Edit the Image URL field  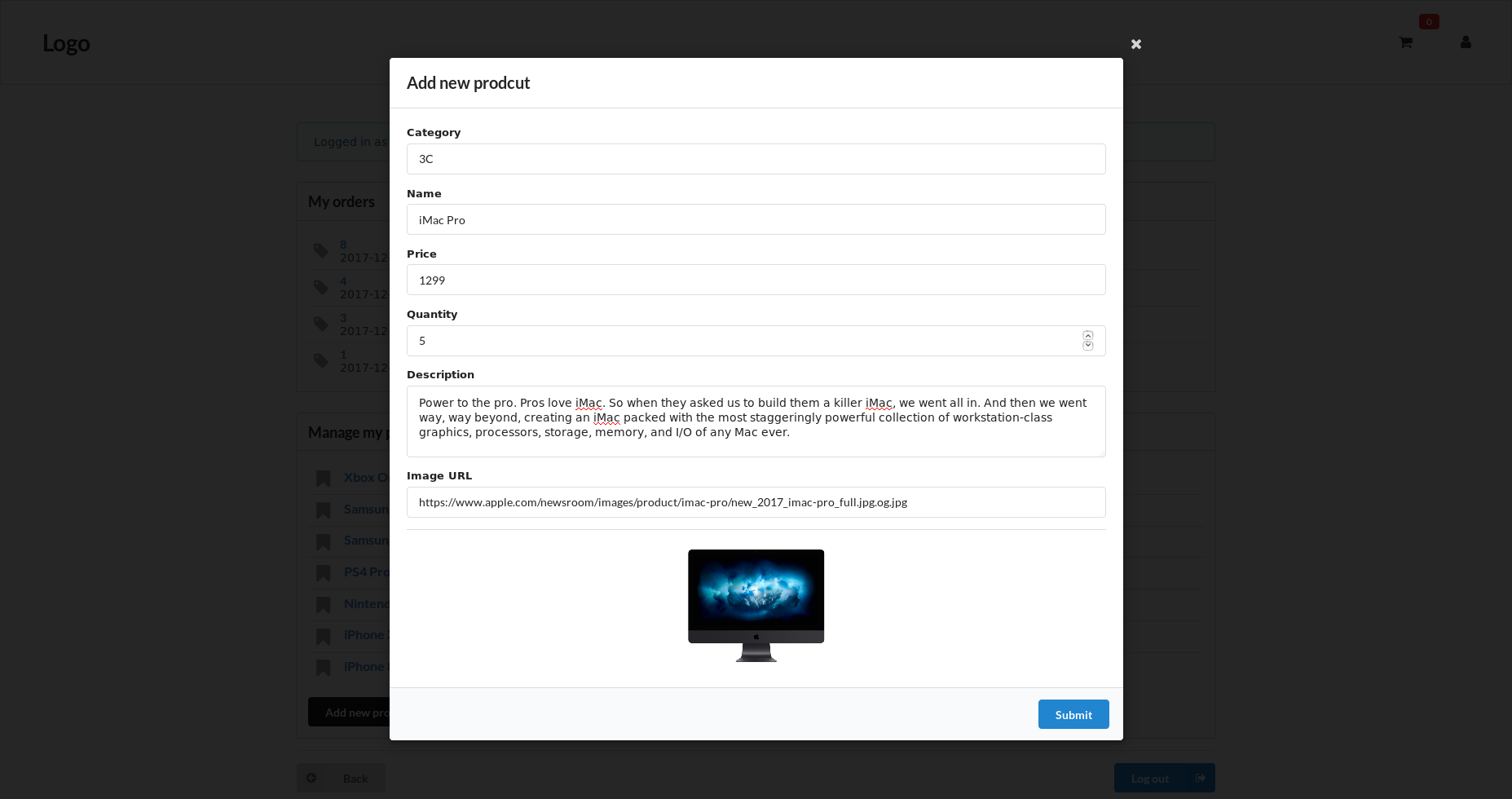click(756, 502)
